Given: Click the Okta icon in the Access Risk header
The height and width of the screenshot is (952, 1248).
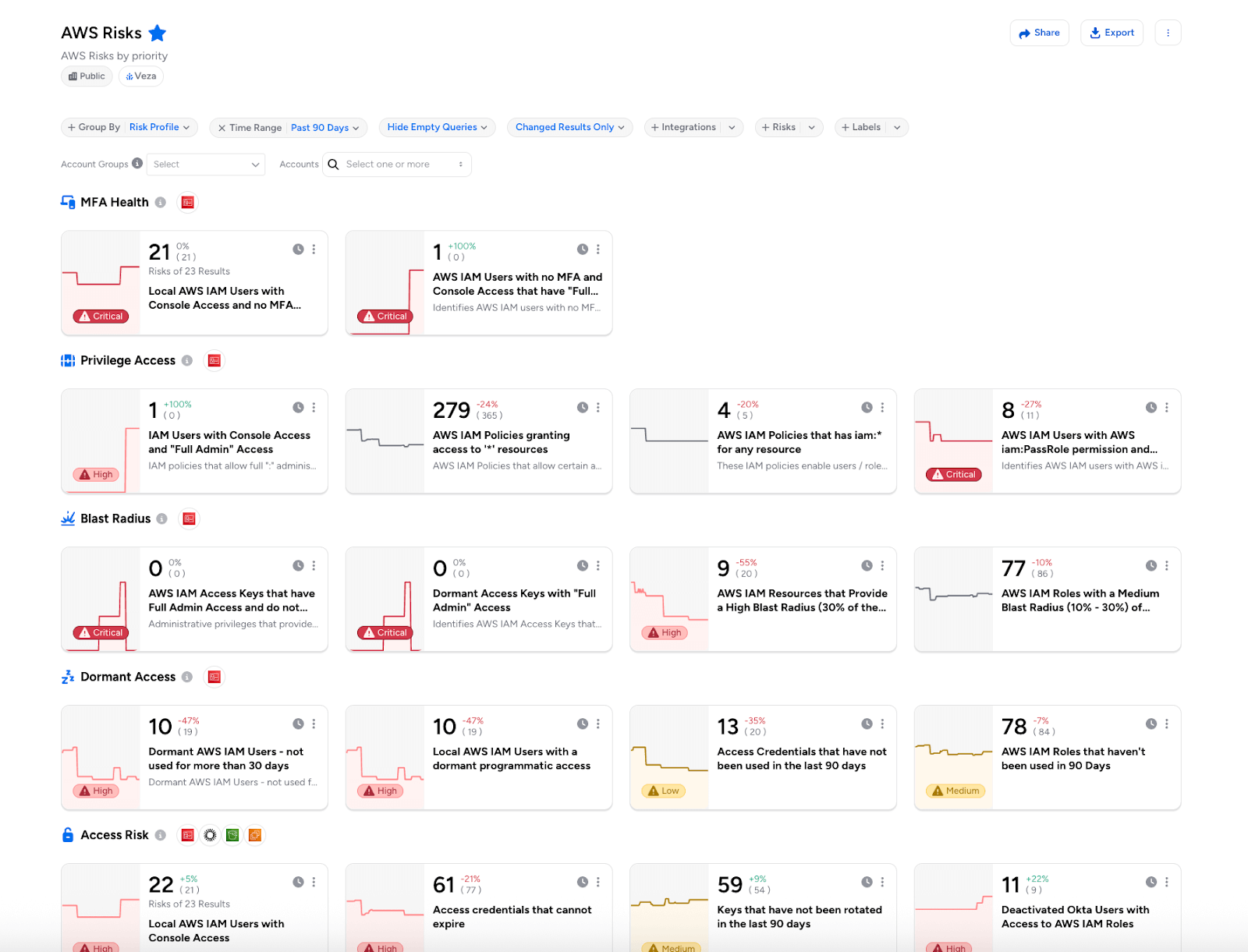Looking at the screenshot, I should point(210,836).
